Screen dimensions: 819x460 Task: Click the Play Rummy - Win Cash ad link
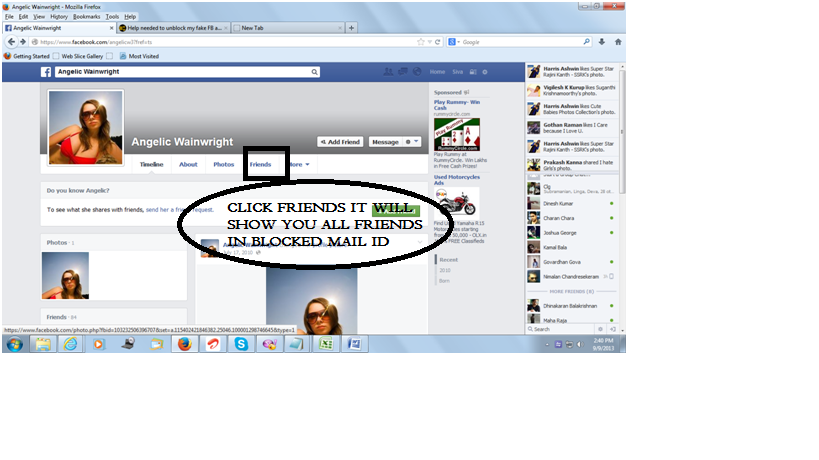(x=457, y=105)
